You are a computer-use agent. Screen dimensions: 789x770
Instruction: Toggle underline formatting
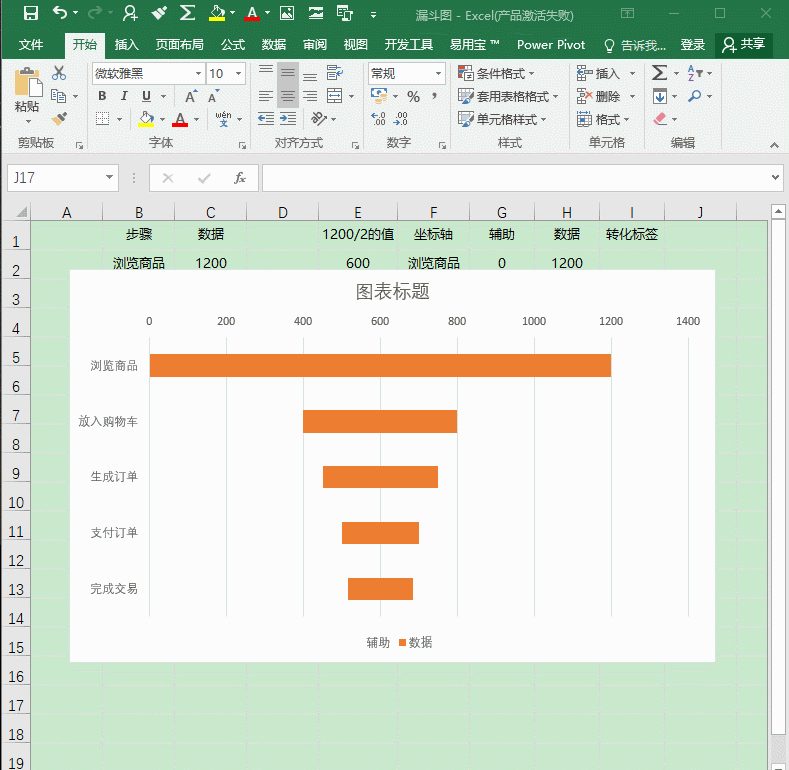pyautogui.click(x=146, y=96)
